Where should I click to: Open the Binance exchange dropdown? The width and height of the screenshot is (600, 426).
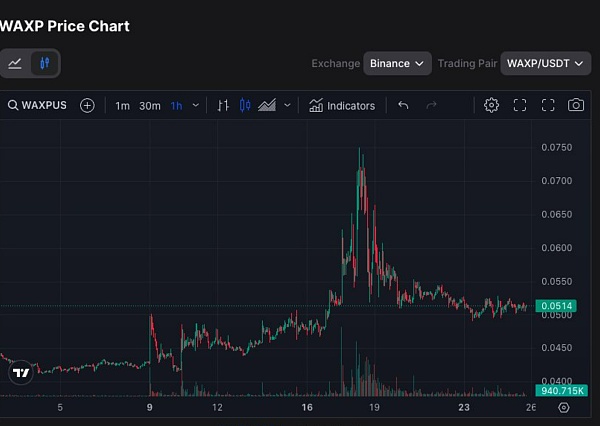click(x=397, y=64)
